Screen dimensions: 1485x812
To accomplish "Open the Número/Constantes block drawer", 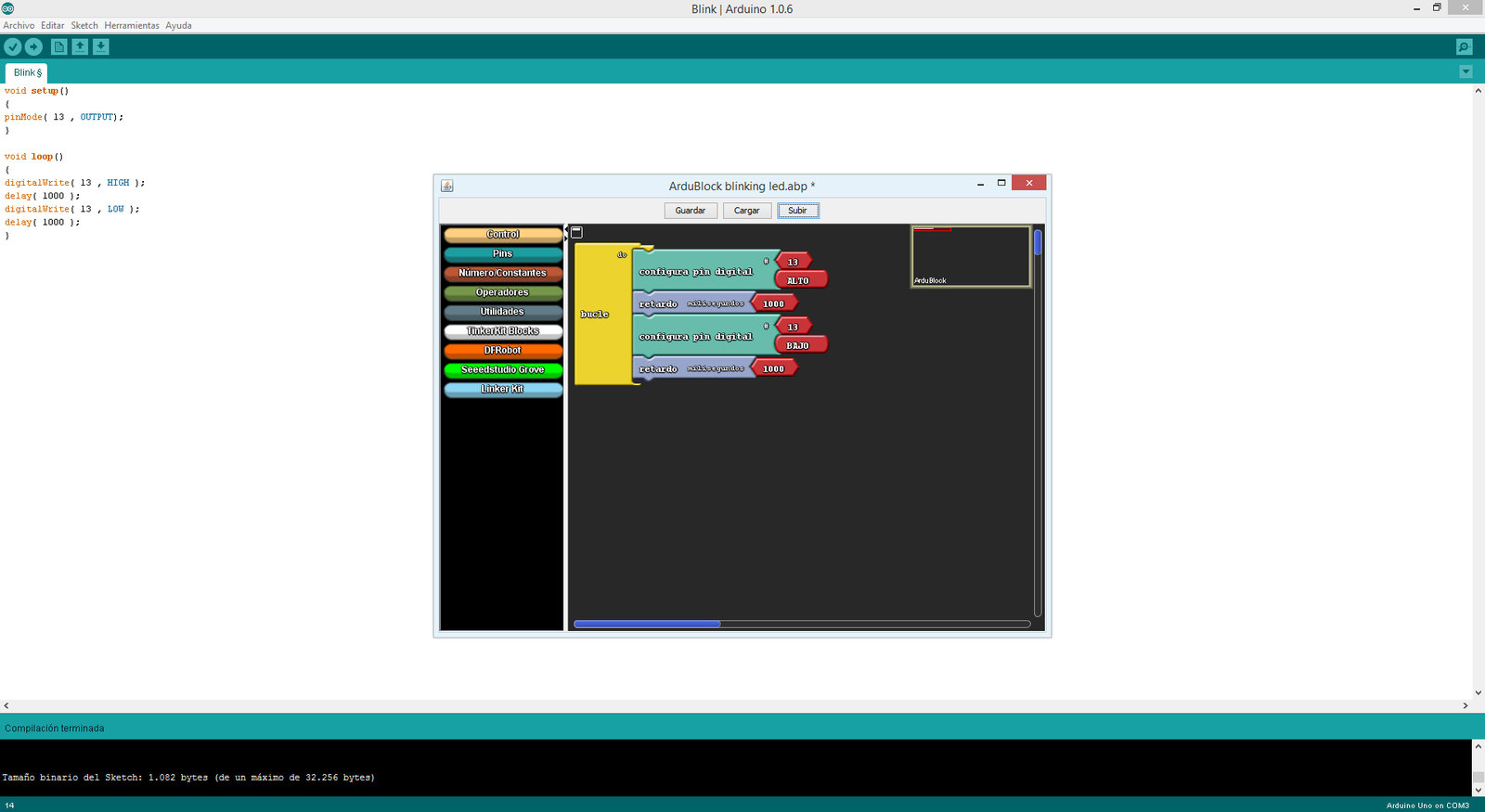I will [503, 274].
